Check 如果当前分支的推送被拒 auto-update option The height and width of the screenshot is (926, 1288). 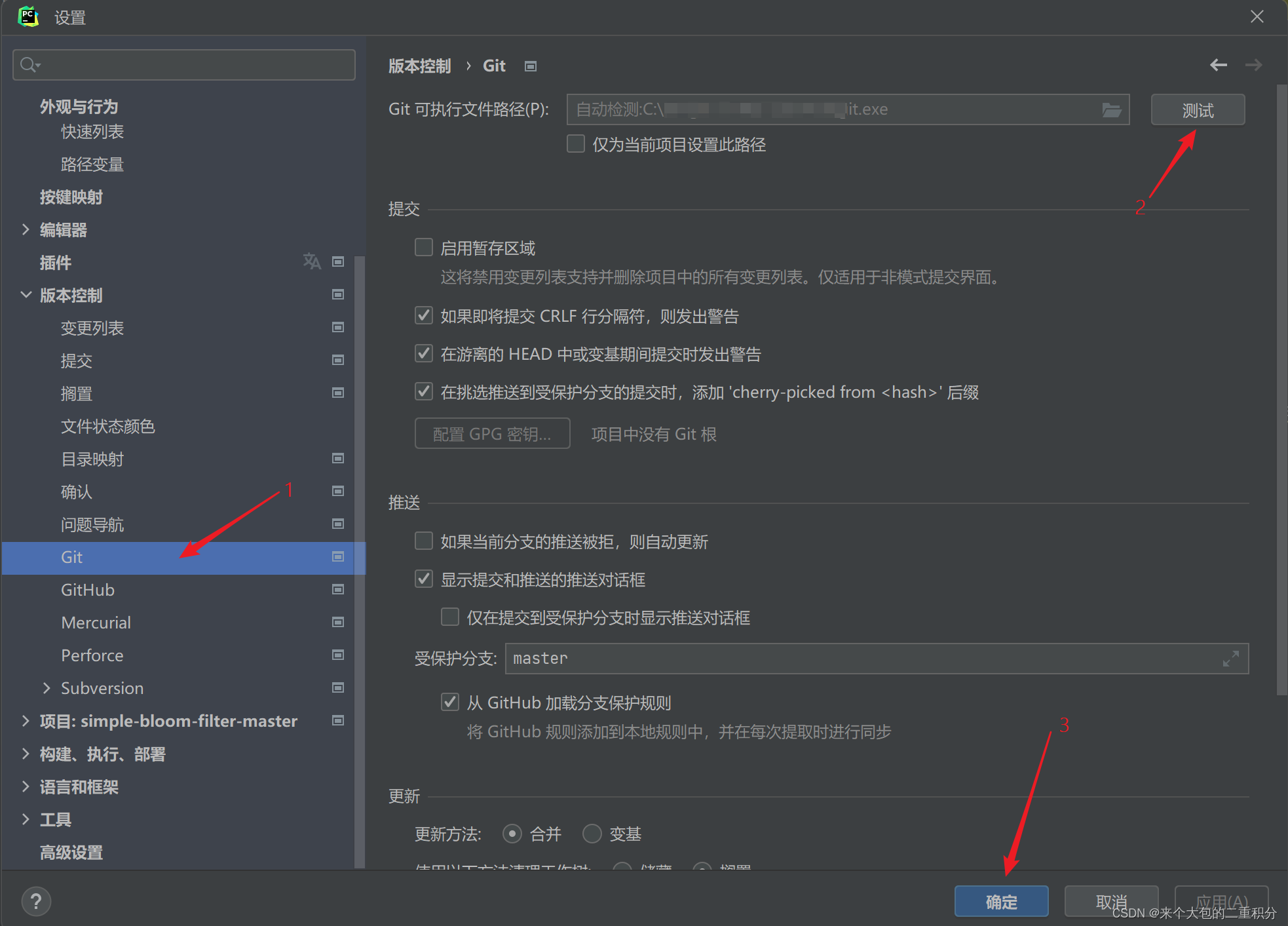coord(424,541)
